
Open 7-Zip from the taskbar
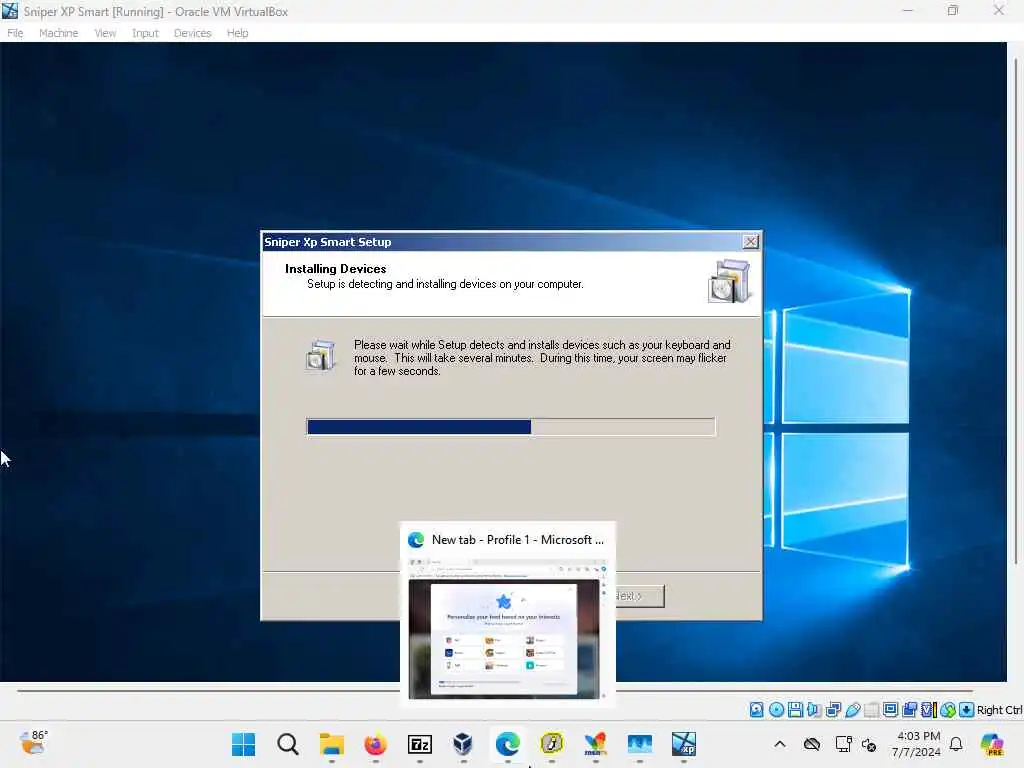pyautogui.click(x=420, y=744)
